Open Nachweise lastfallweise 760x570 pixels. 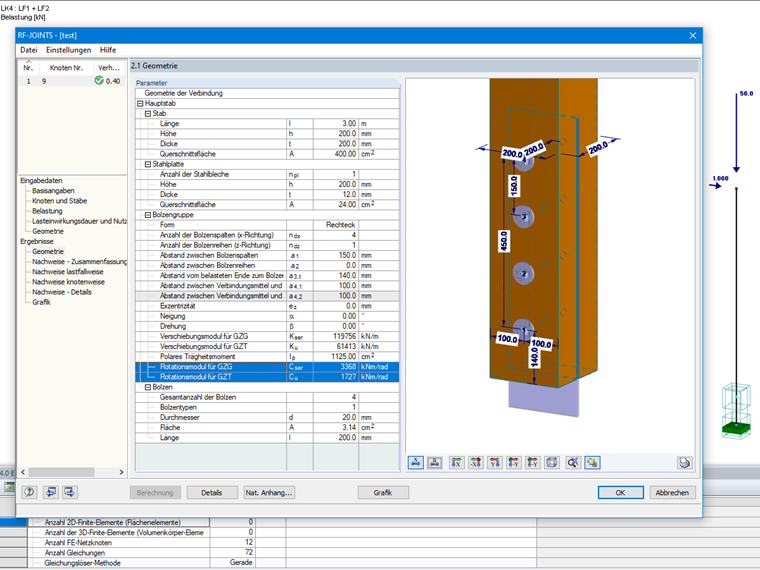tap(68, 271)
